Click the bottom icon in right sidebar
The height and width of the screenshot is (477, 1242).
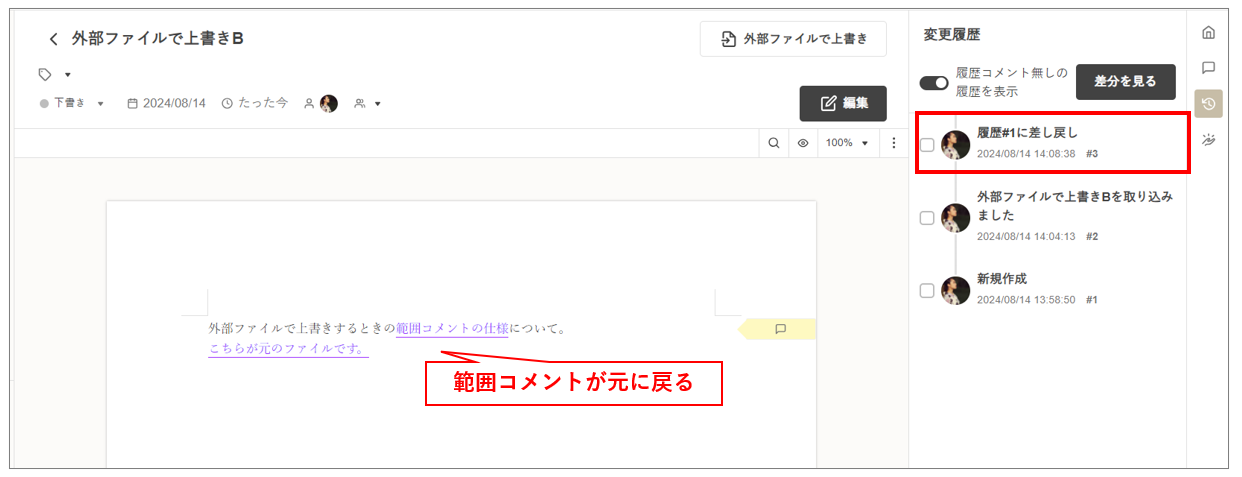point(1208,140)
